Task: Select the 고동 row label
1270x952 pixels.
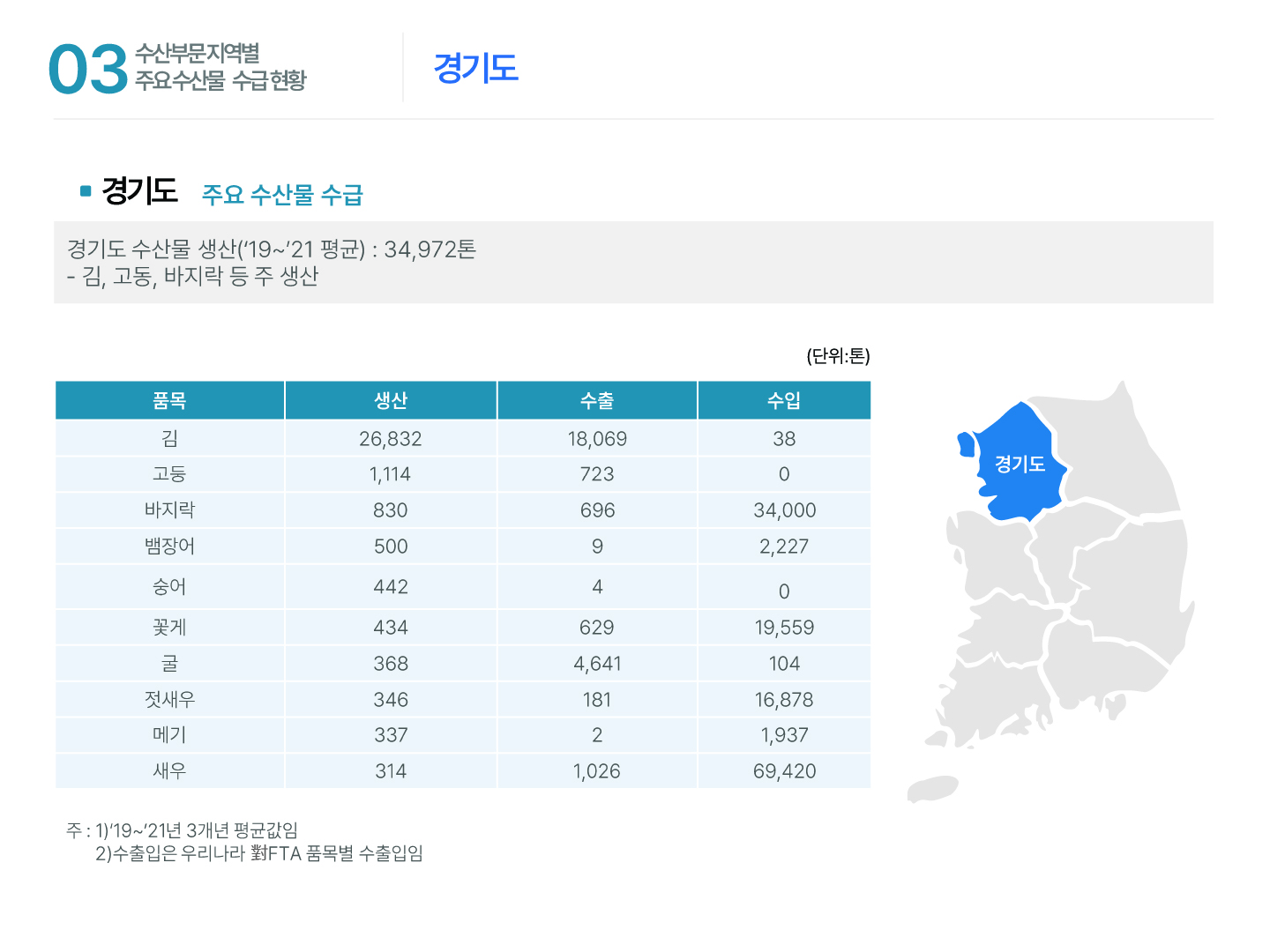Action: click(x=169, y=474)
